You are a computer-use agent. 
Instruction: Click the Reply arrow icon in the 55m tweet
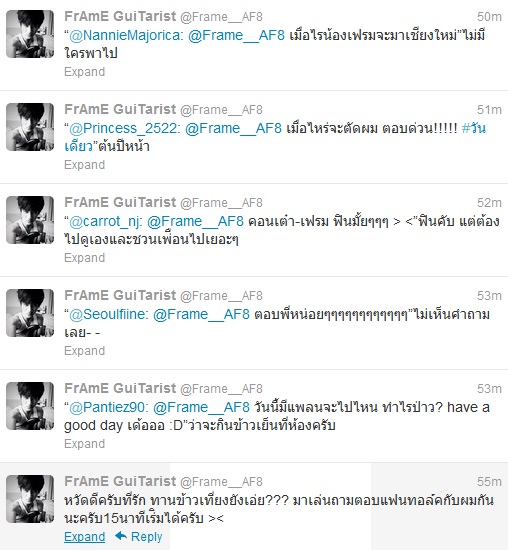[x=121, y=536]
